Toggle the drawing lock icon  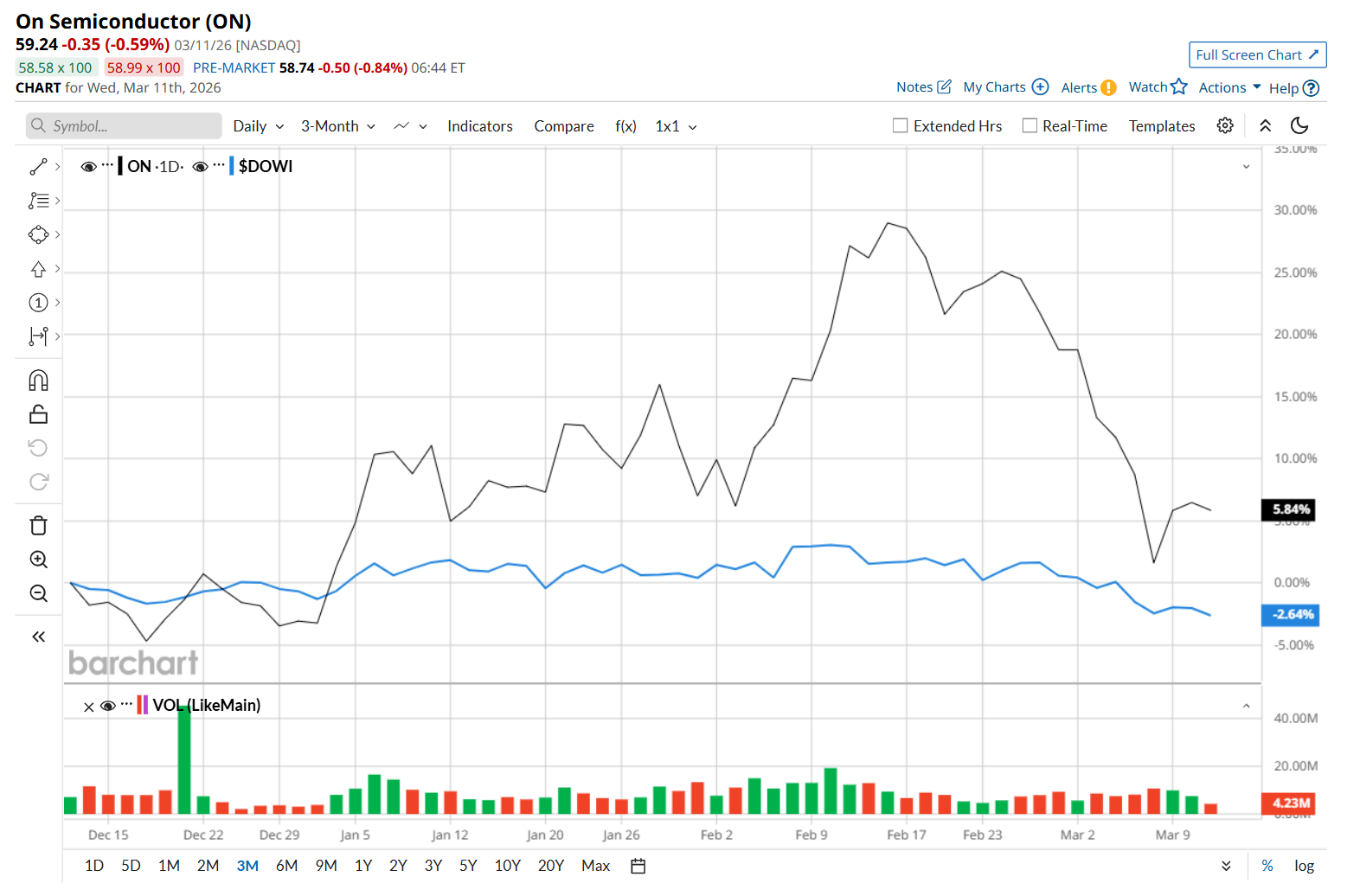pyautogui.click(x=38, y=414)
